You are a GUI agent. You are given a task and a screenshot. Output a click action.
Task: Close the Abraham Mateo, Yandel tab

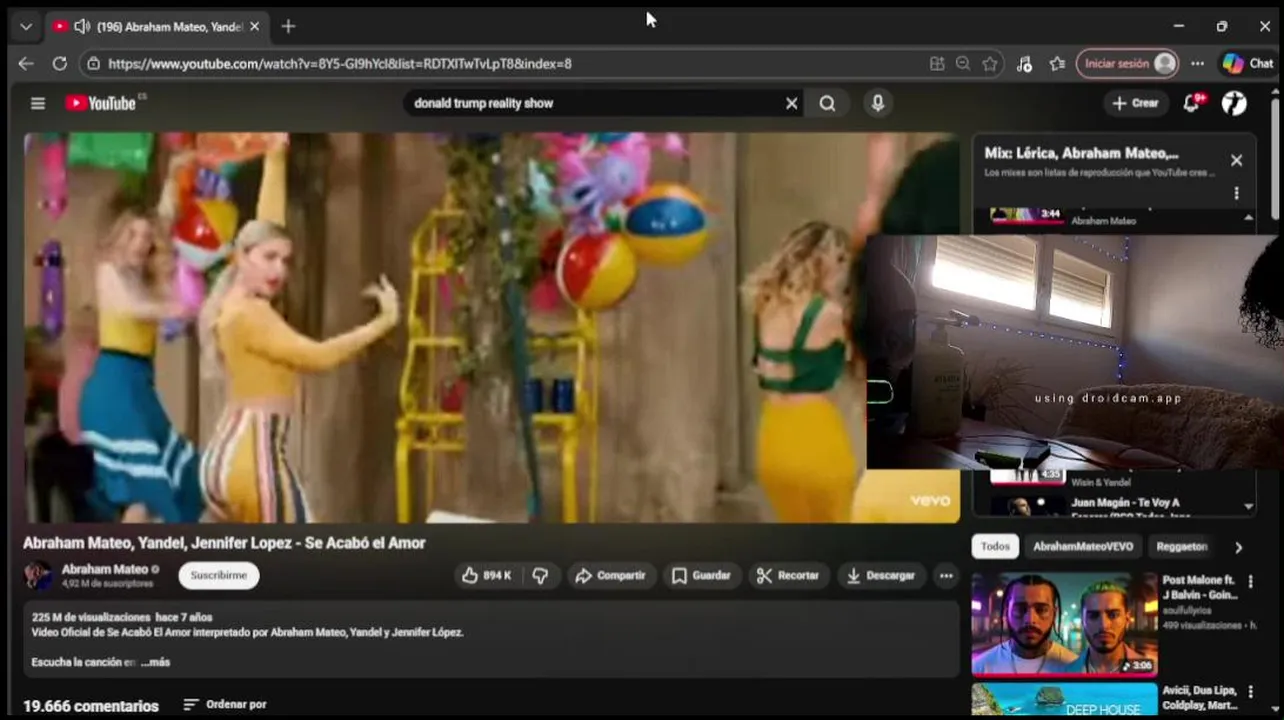[254, 26]
